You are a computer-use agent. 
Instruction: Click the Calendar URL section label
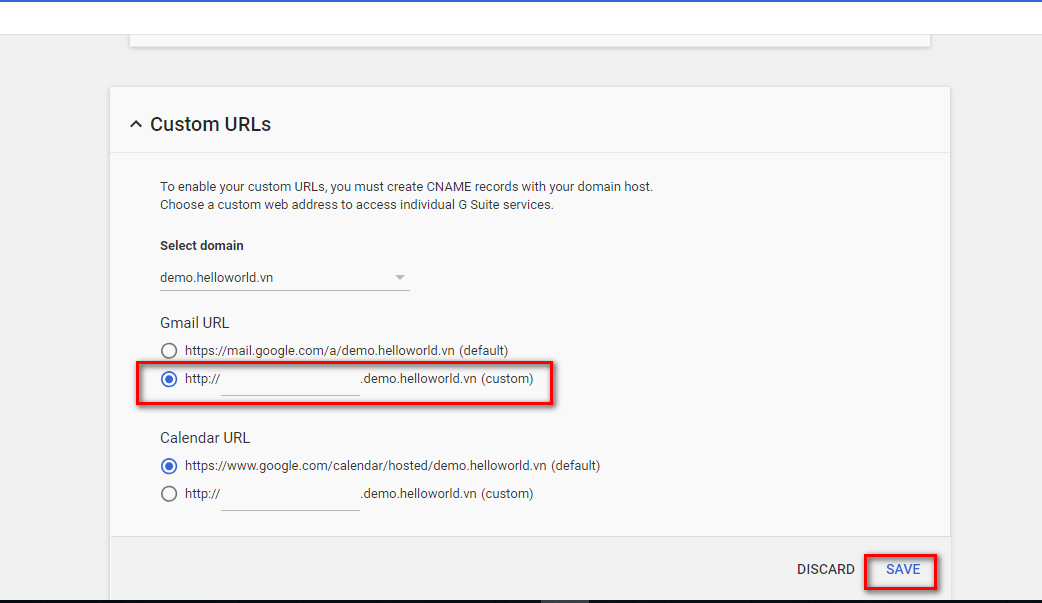[x=205, y=438]
